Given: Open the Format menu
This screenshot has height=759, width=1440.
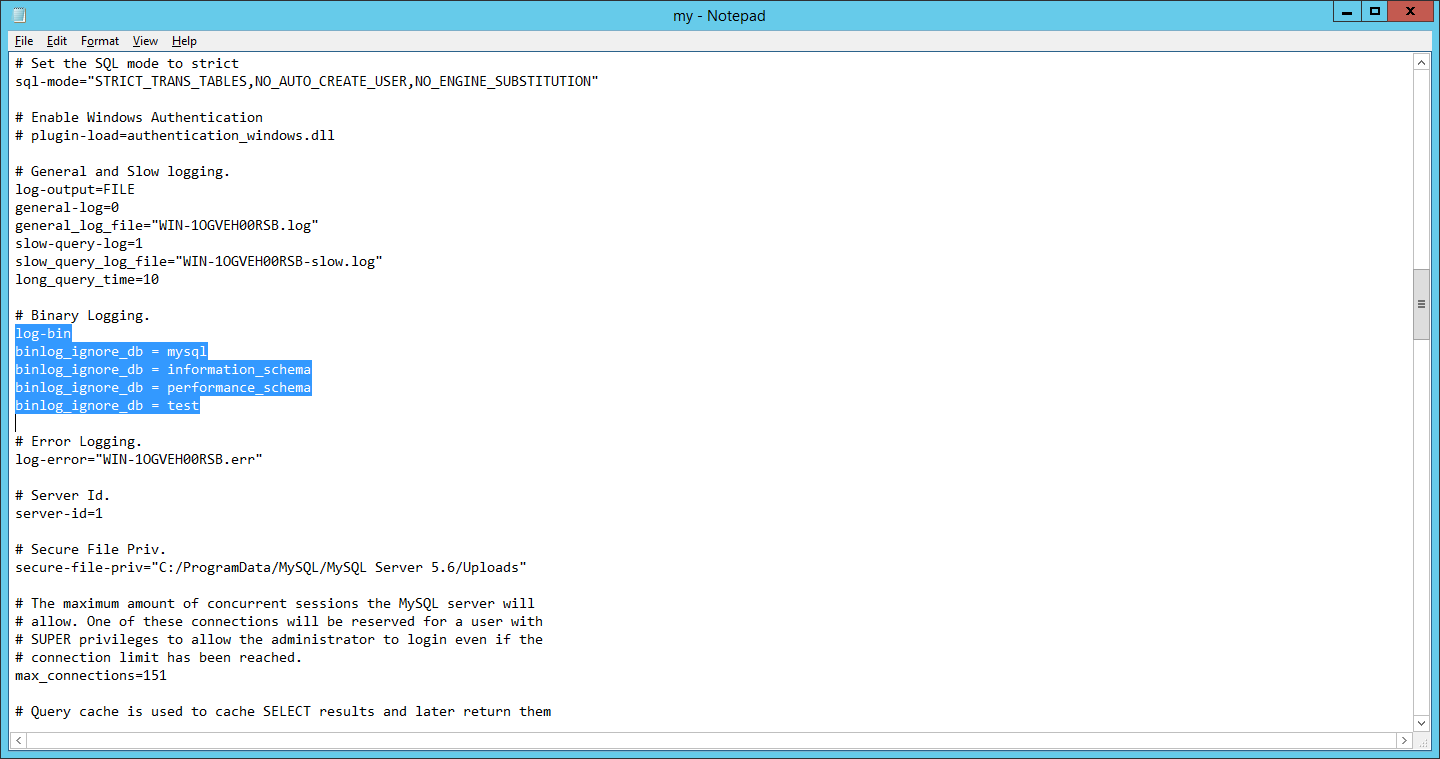Looking at the screenshot, I should click(x=100, y=41).
